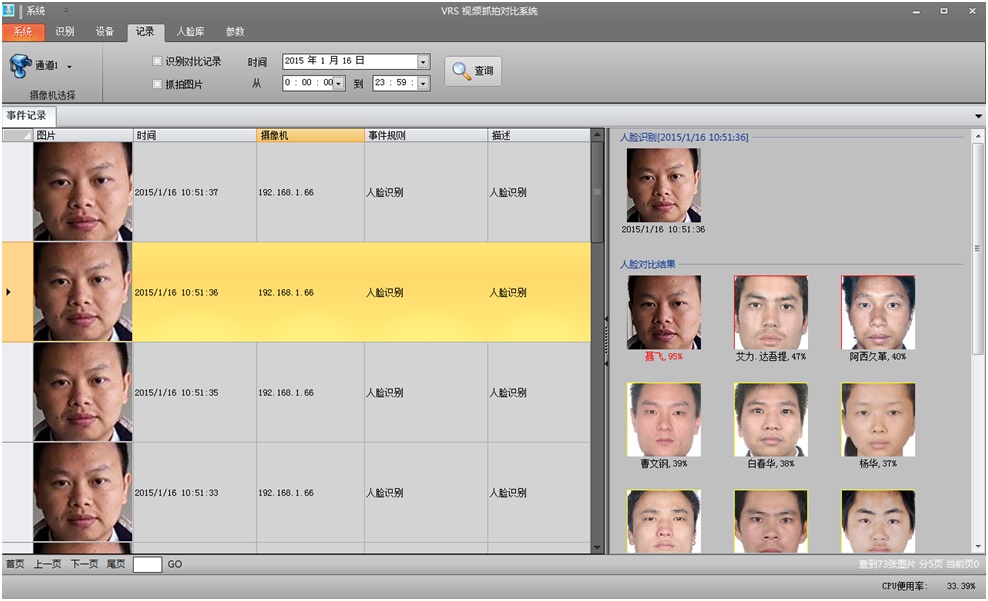The image size is (988, 601).
Task: Select the 记录 tab
Action: pos(145,31)
